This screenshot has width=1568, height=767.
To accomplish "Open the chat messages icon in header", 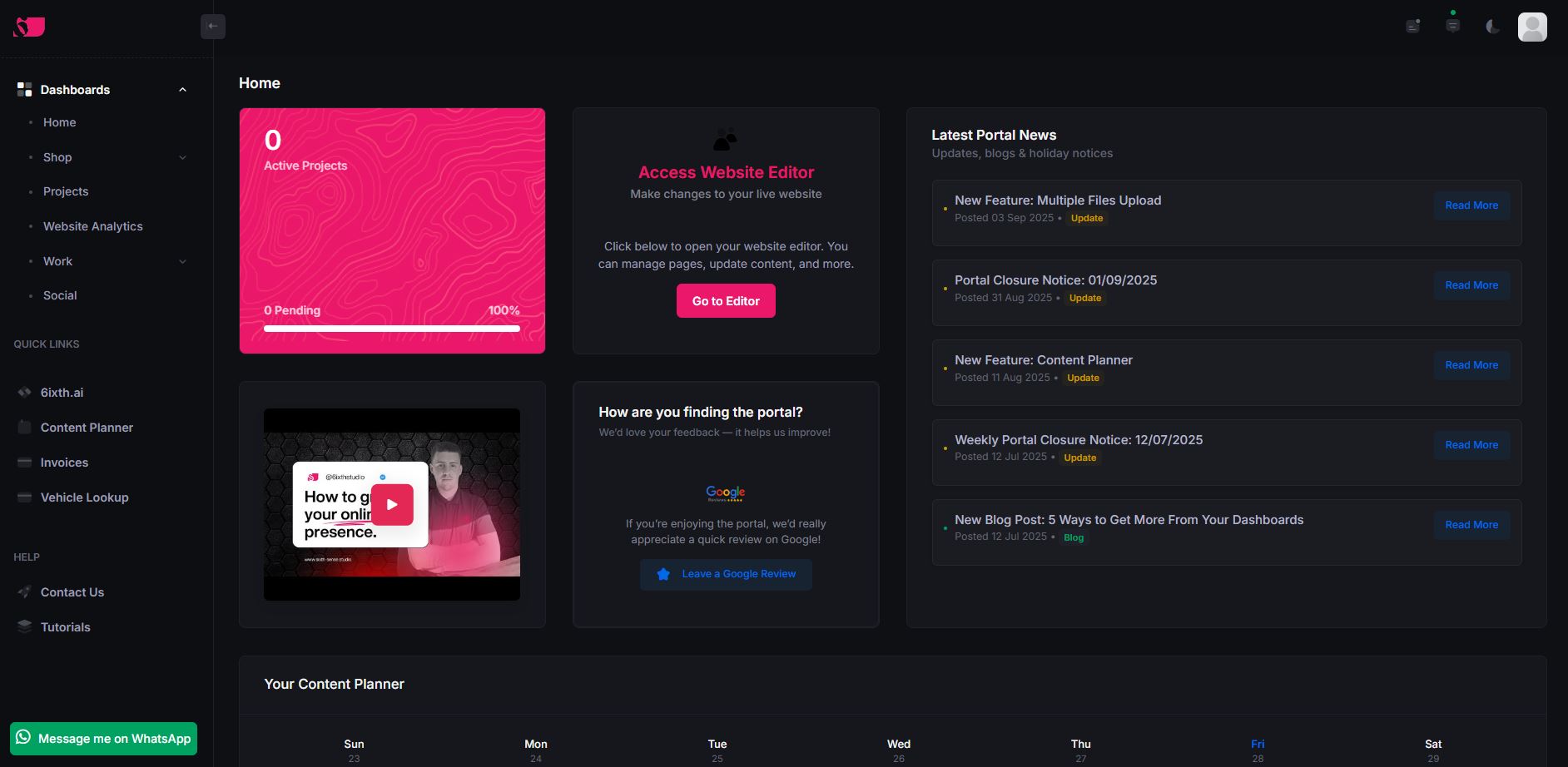I will tap(1452, 26).
